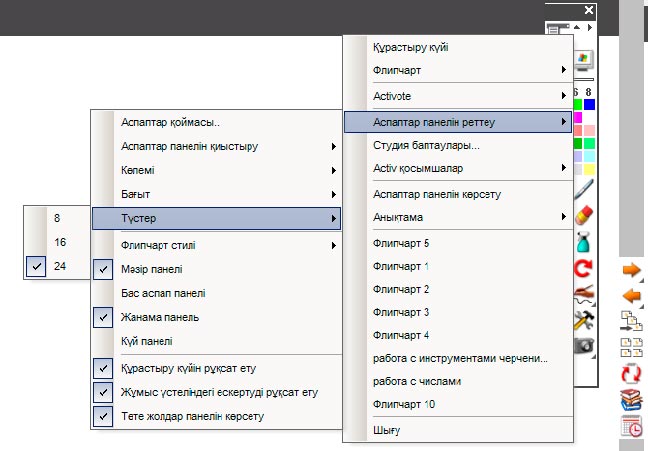The image size is (648, 451).
Task: Click the Camera snapshot tool
Action: pos(585,346)
